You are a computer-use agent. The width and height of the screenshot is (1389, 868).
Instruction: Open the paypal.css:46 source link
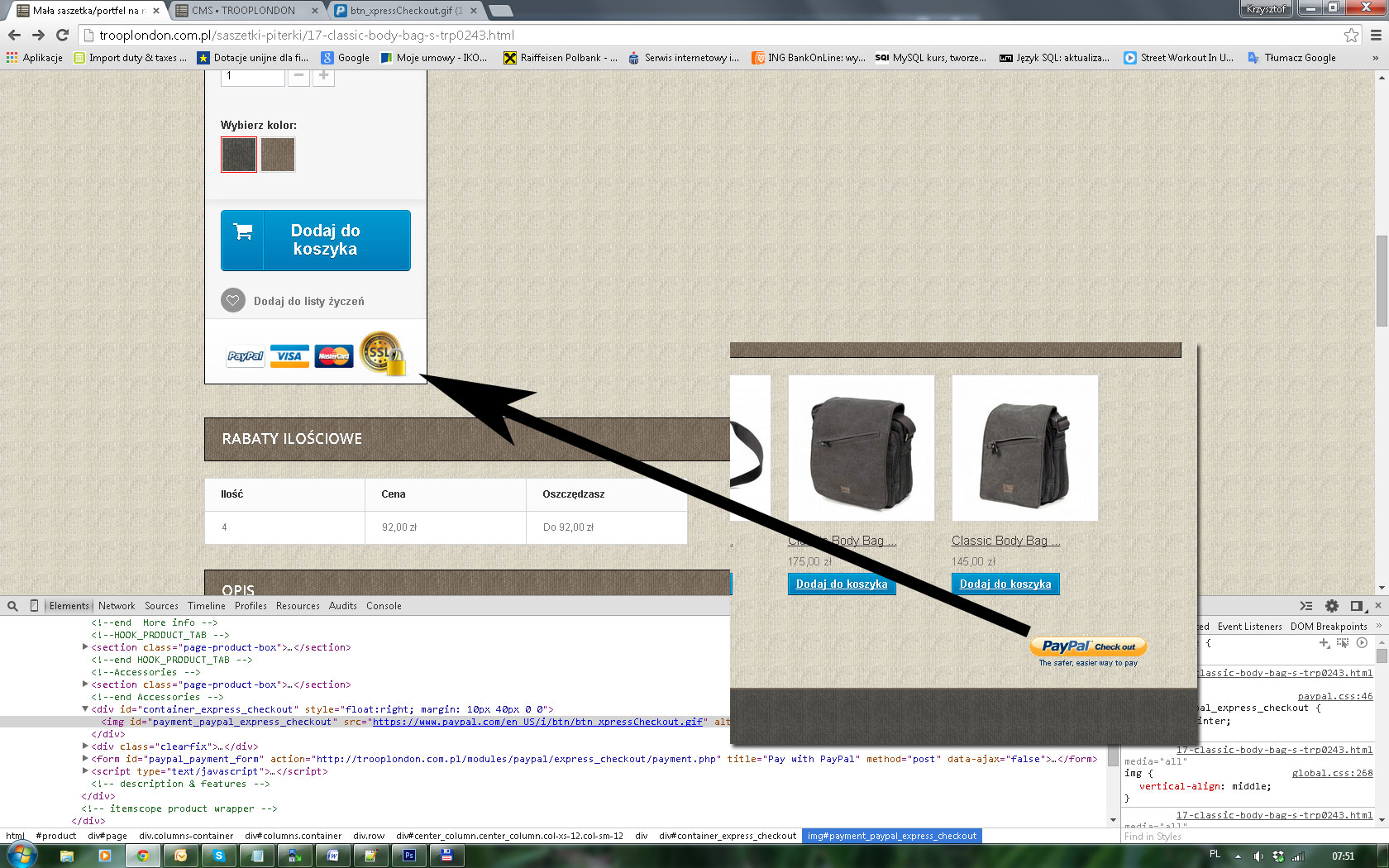click(1335, 697)
